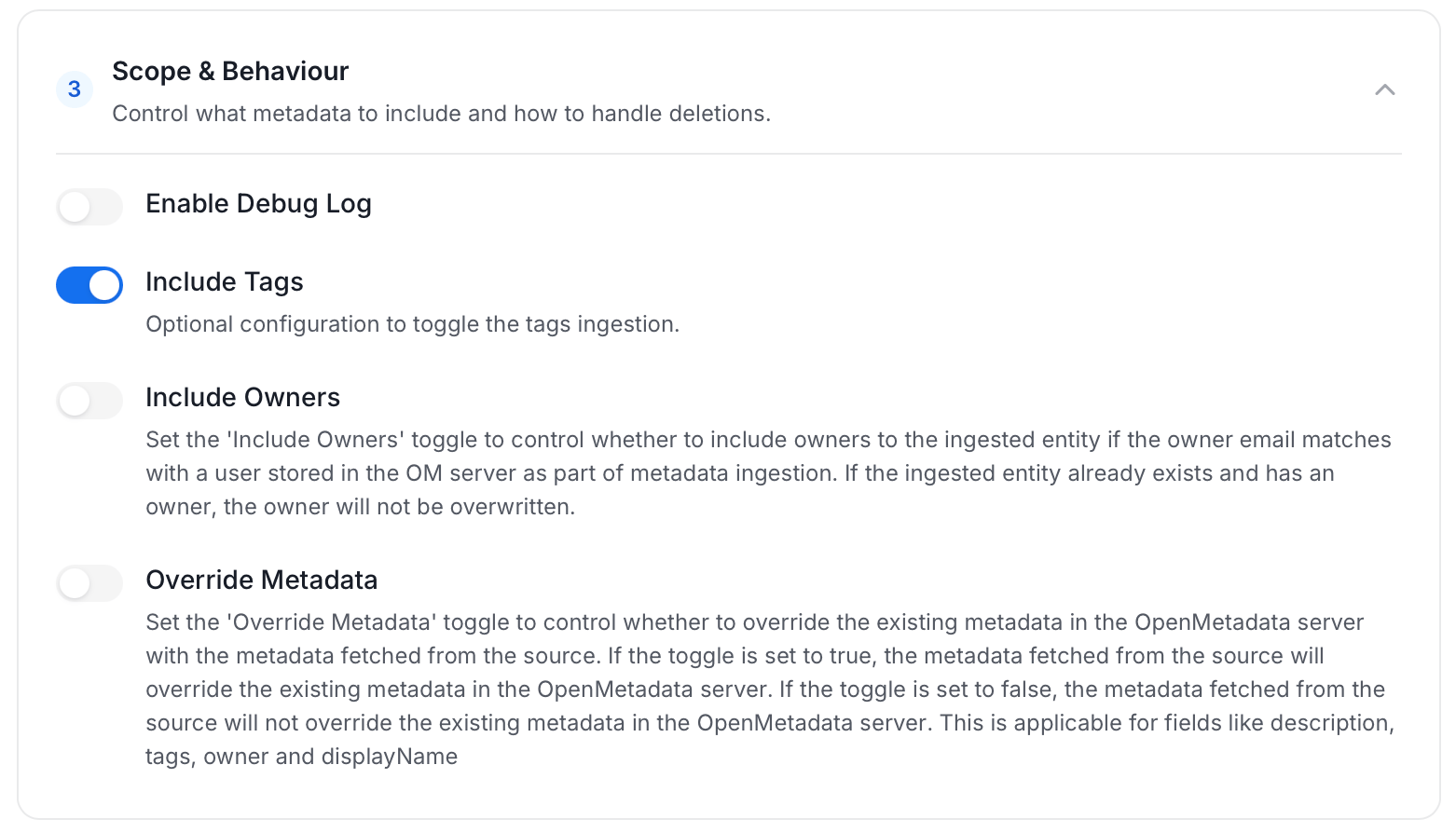
Task: Click the word 'displayName' in the description
Action: pyautogui.click(x=390, y=757)
